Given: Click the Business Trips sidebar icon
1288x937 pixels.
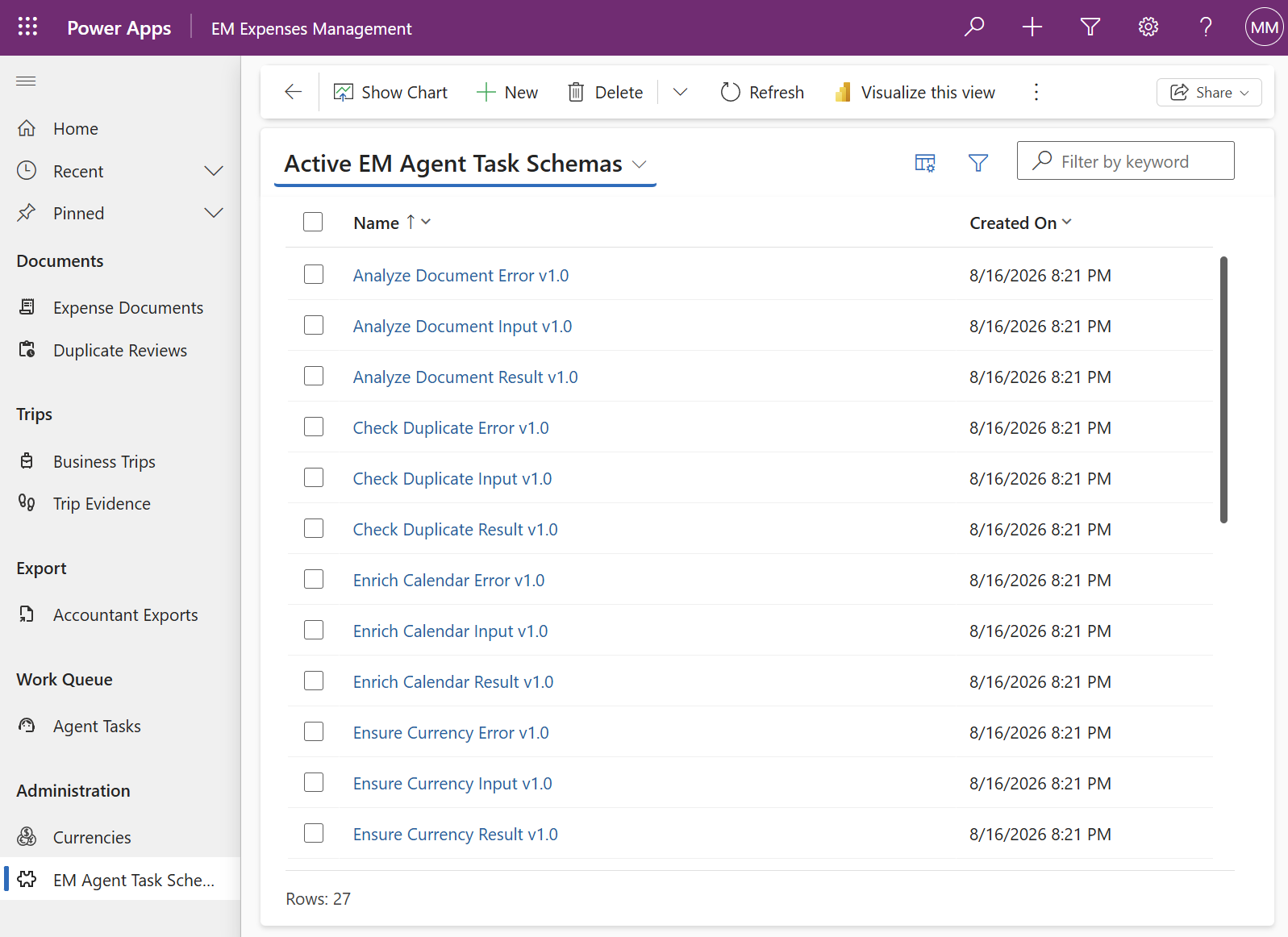Looking at the screenshot, I should [27, 461].
